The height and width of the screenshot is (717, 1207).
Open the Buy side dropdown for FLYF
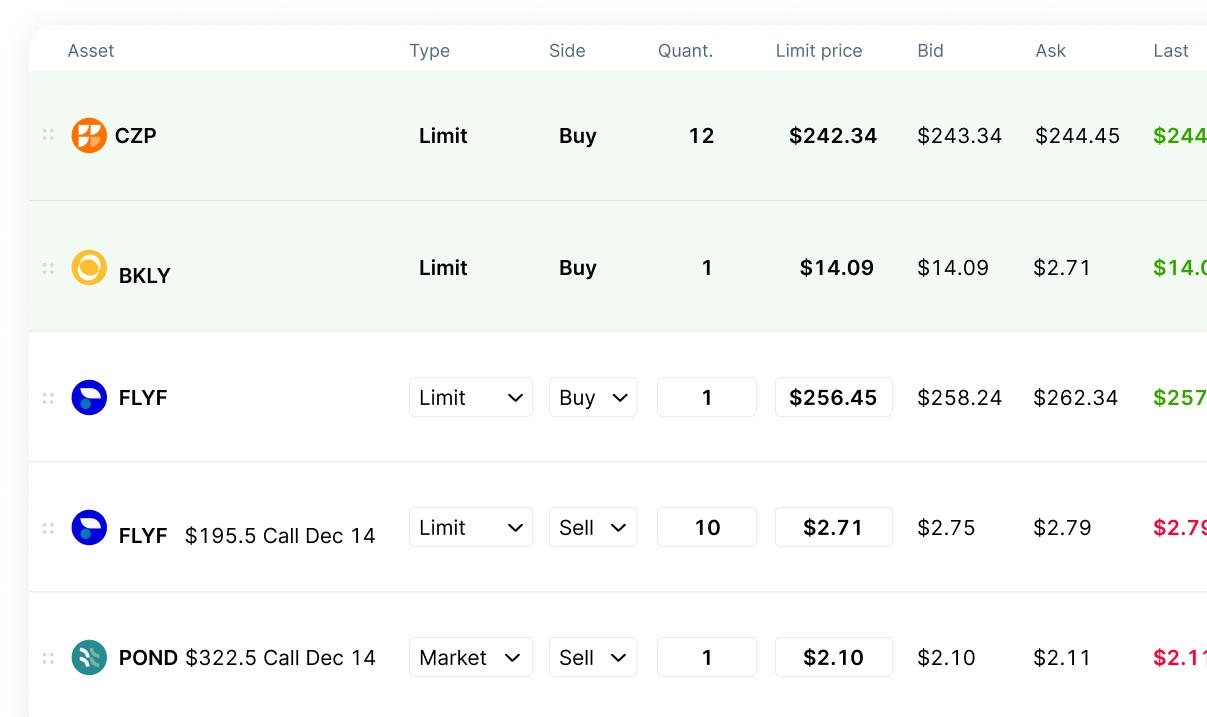click(592, 398)
